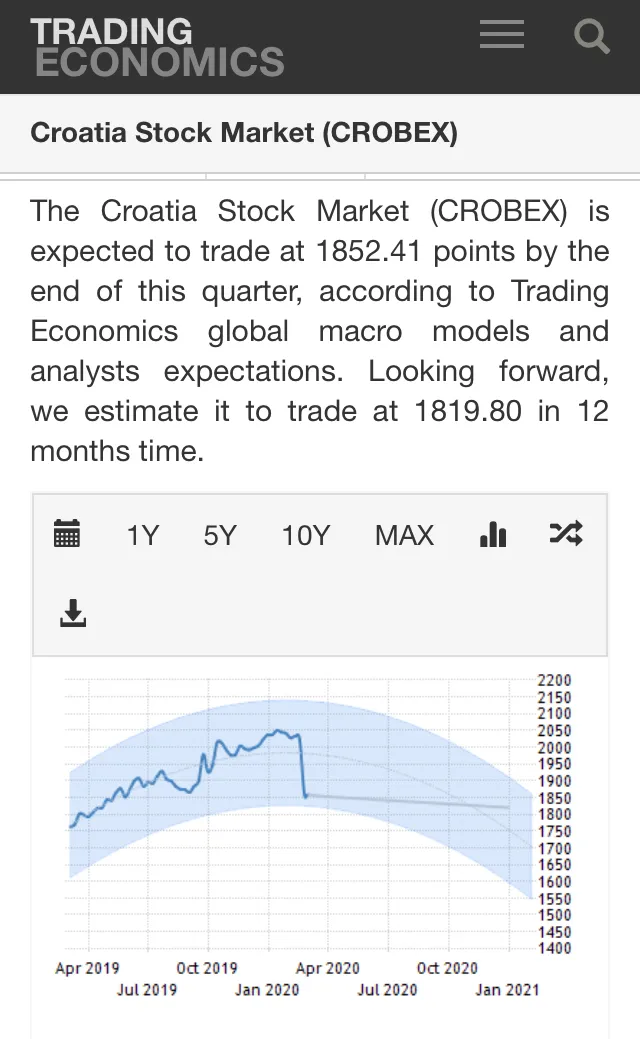
Task: Click the gray forecast projection line
Action: pos(420,801)
